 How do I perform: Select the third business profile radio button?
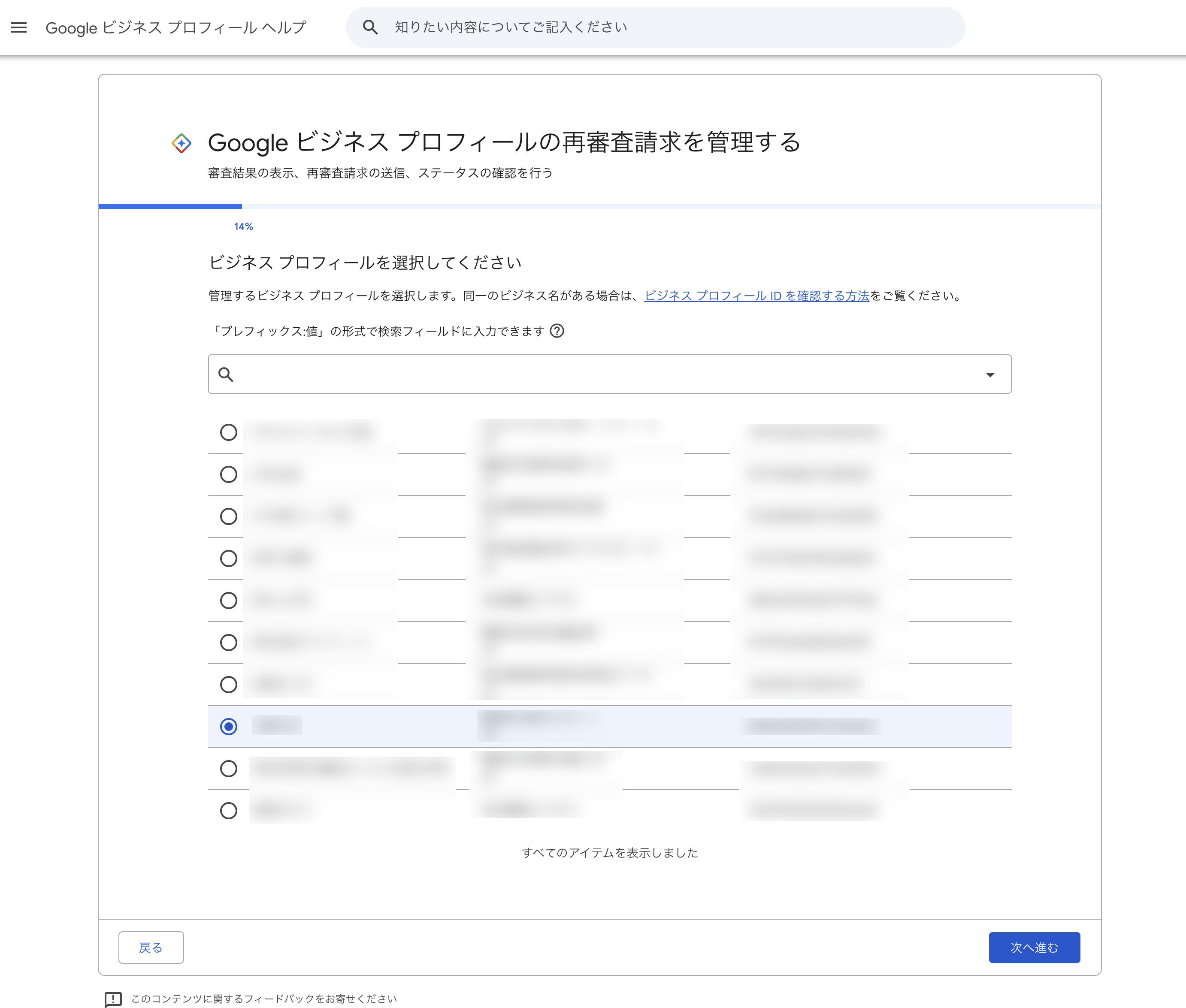[x=229, y=516]
